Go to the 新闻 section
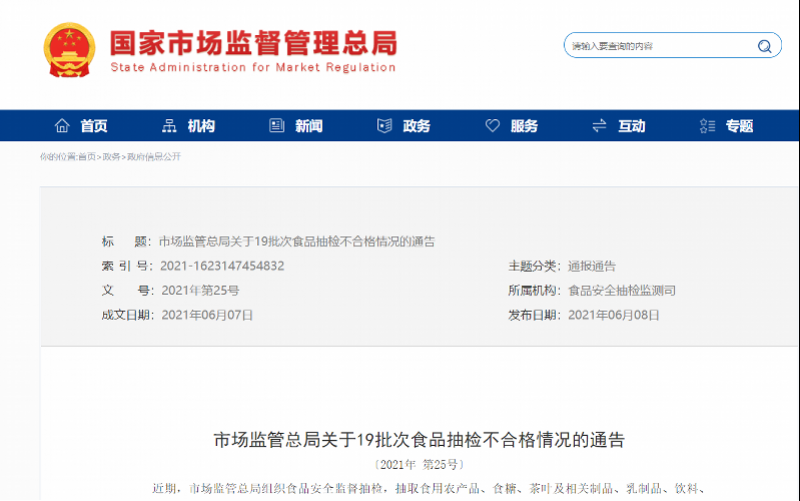 [309, 126]
